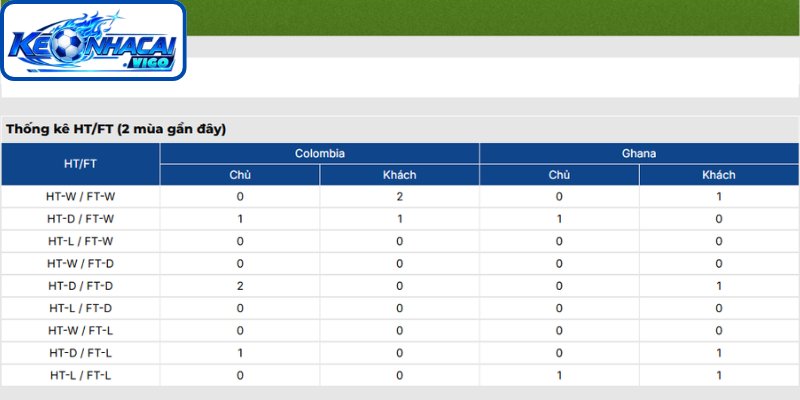Select the Ghana column header
This screenshot has height=400, width=800.
click(639, 154)
